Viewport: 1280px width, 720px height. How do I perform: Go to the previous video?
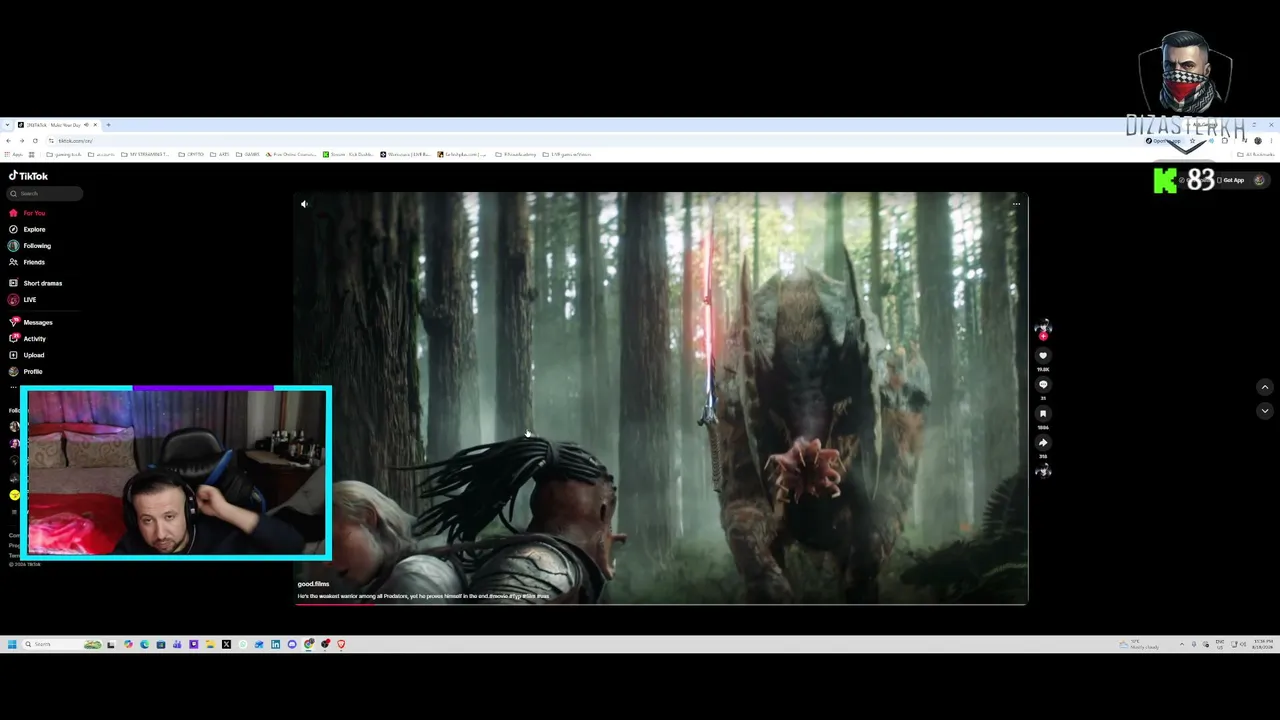tap(1265, 387)
